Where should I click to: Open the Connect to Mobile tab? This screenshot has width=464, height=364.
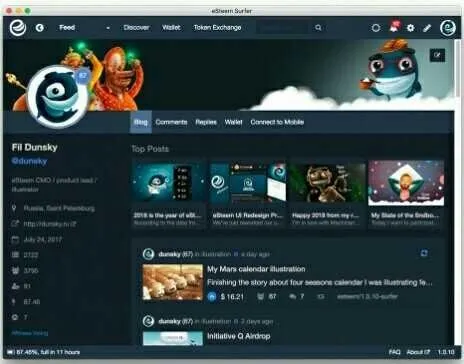(277, 122)
